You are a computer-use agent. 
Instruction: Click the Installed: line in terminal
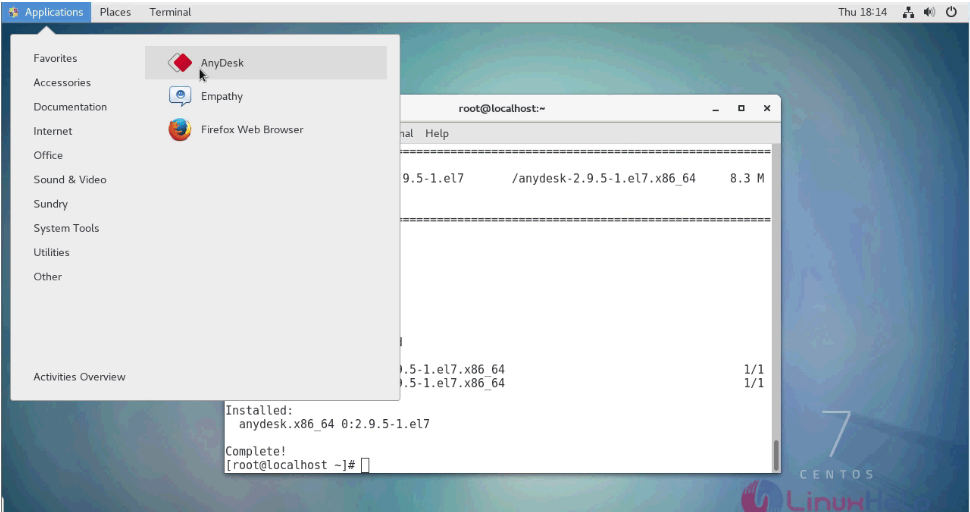tap(259, 411)
